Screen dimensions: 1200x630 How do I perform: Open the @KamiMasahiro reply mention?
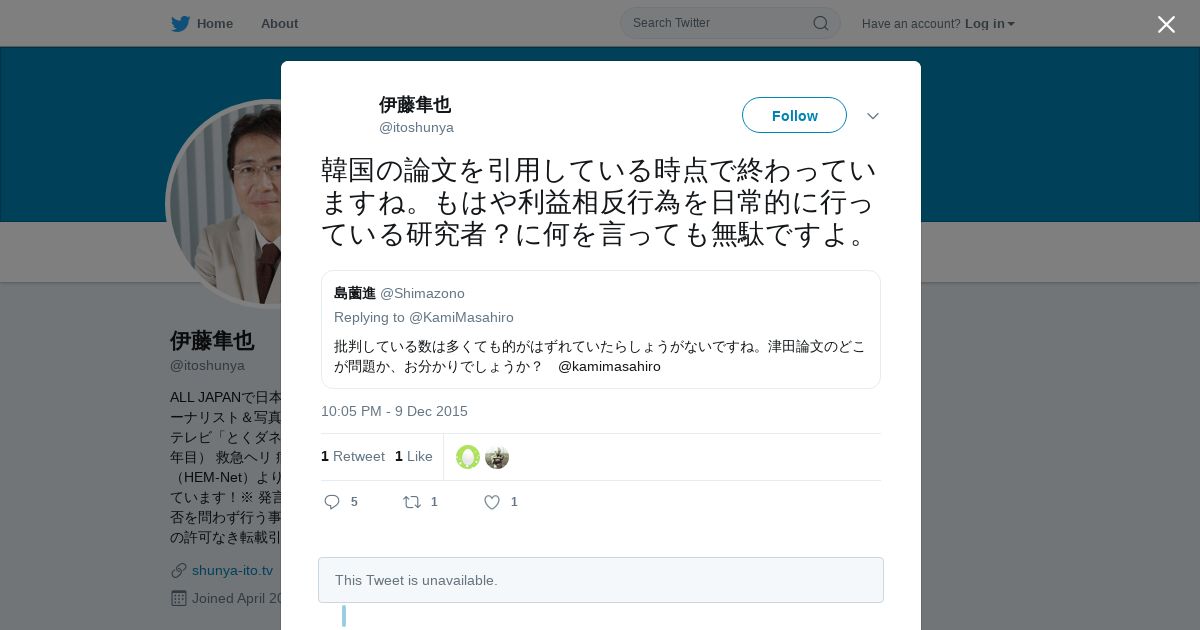(461, 317)
